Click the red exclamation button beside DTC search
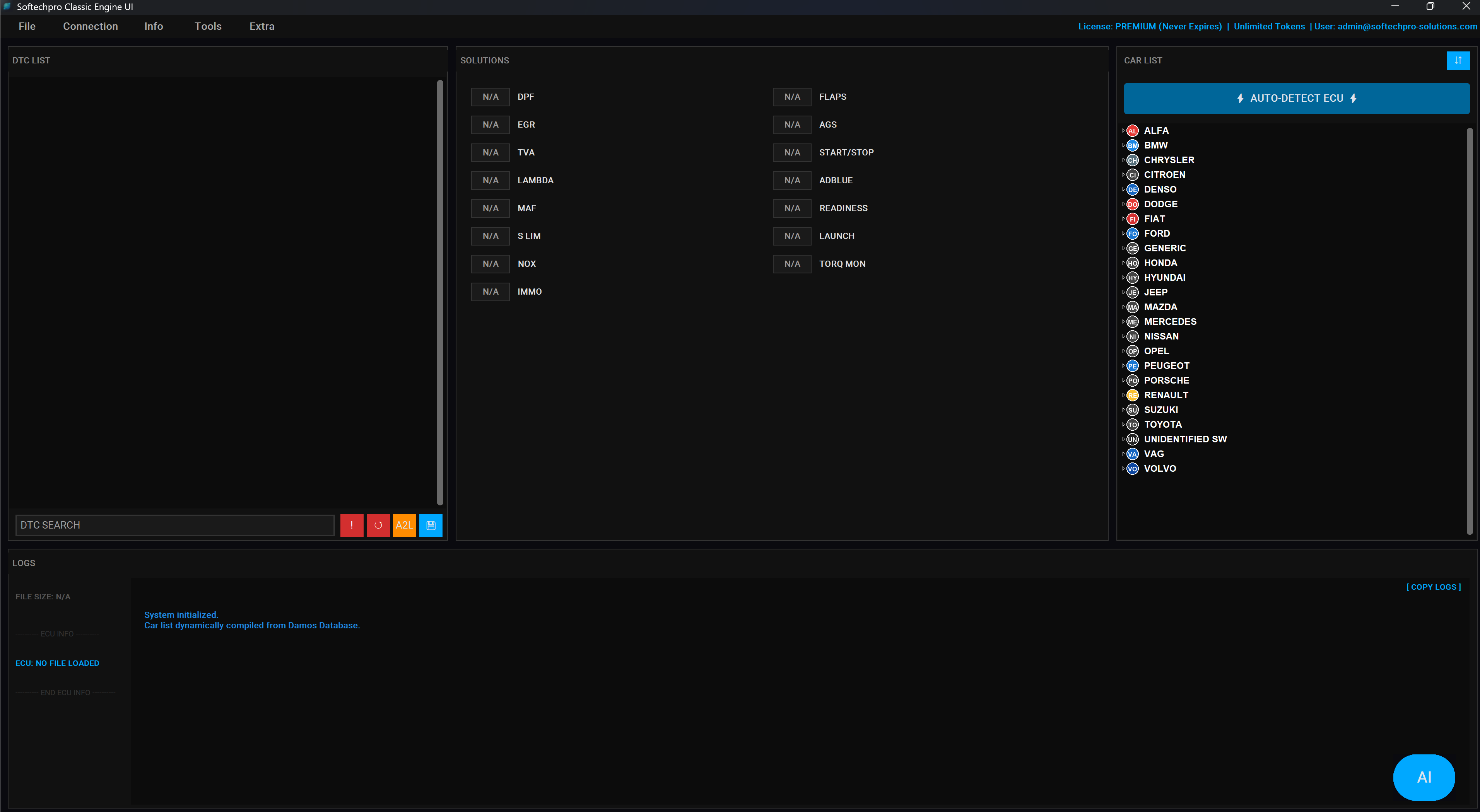The image size is (1480, 812). [x=352, y=525]
